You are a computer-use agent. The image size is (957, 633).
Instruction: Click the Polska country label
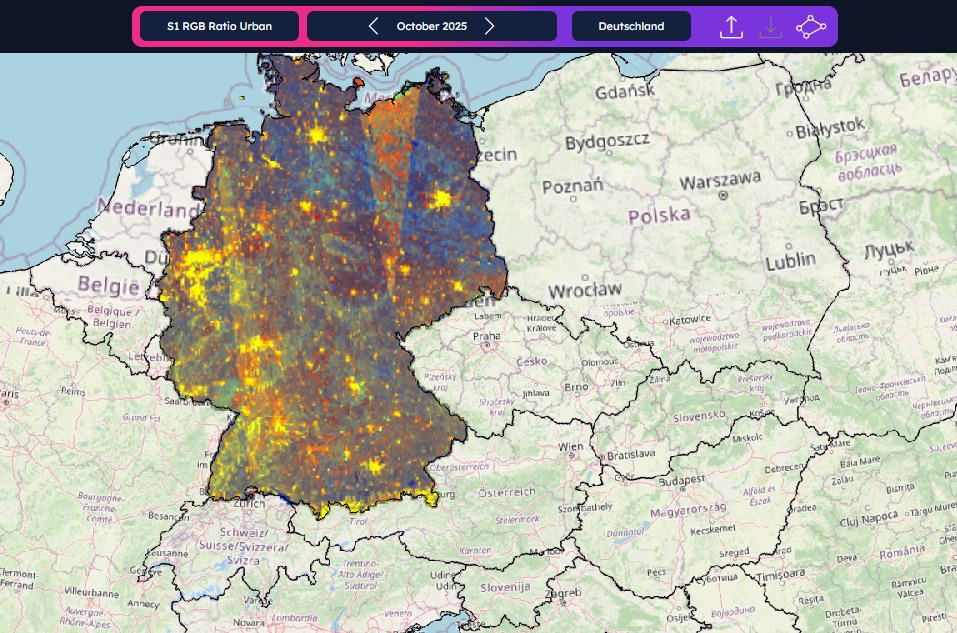[659, 215]
